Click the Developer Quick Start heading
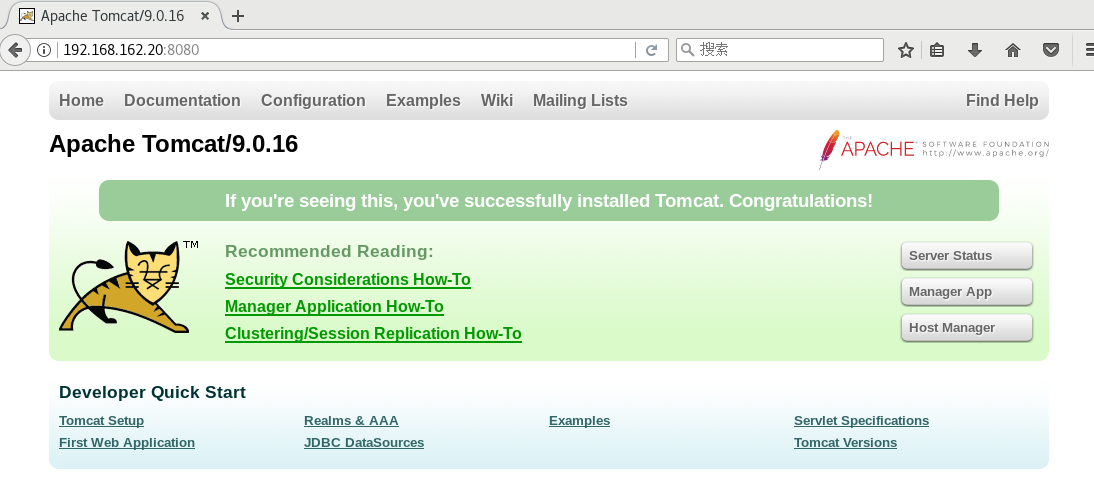The image size is (1094, 484). (x=152, y=392)
